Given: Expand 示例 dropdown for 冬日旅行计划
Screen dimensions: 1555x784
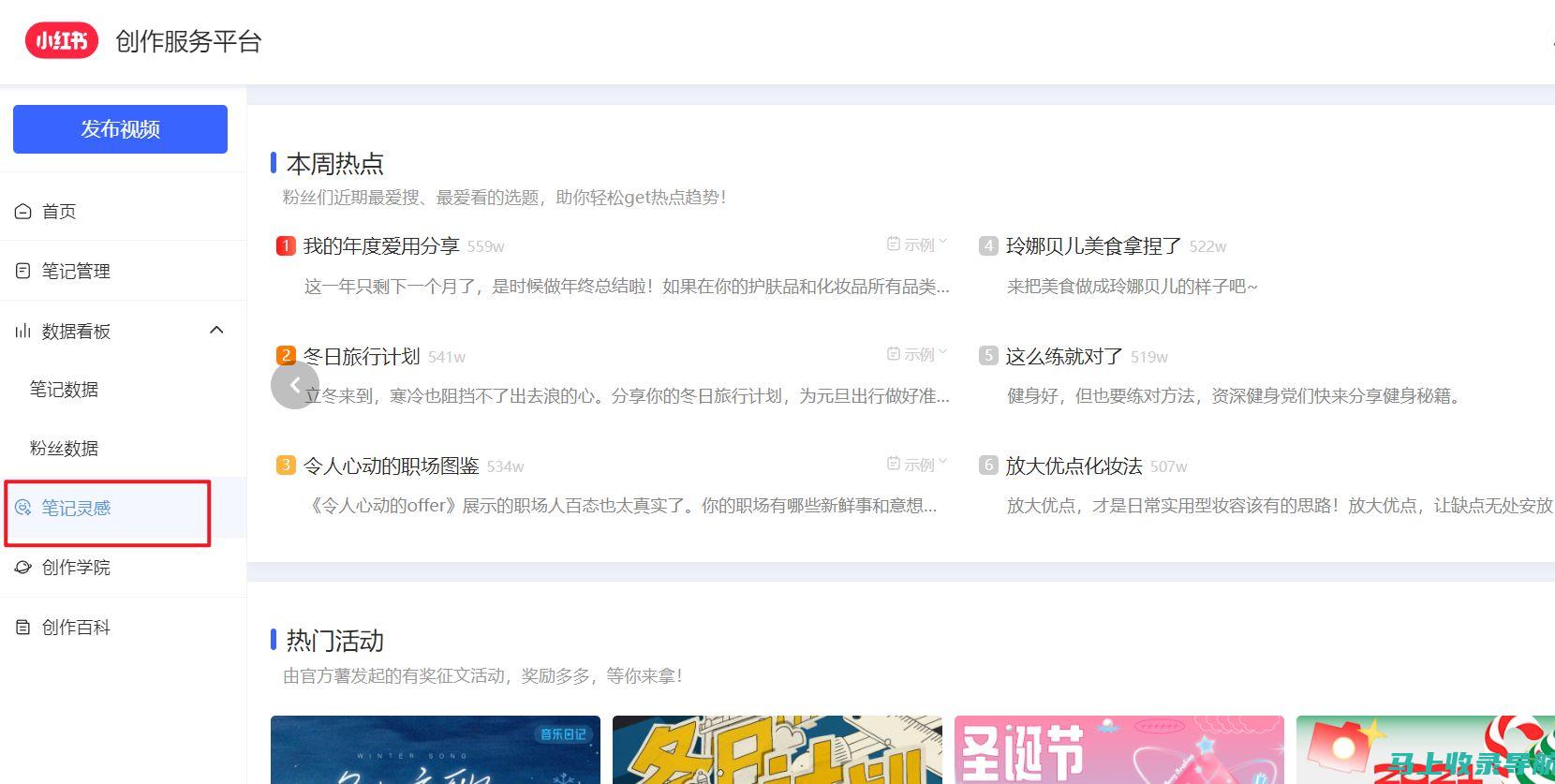Looking at the screenshot, I should pyautogui.click(x=917, y=354).
